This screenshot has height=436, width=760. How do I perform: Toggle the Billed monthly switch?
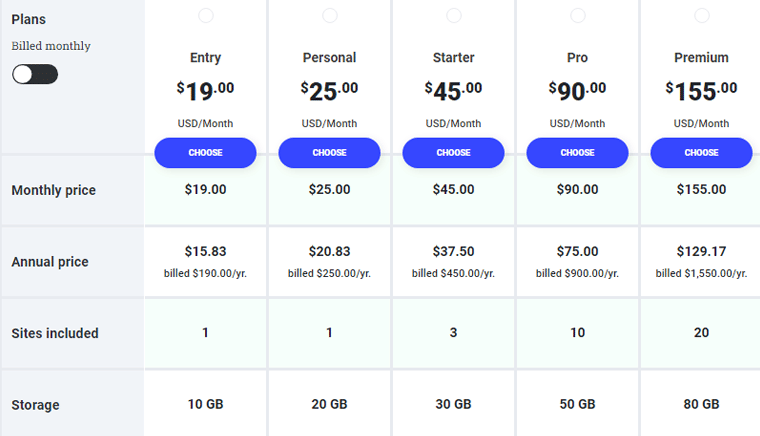(35, 74)
